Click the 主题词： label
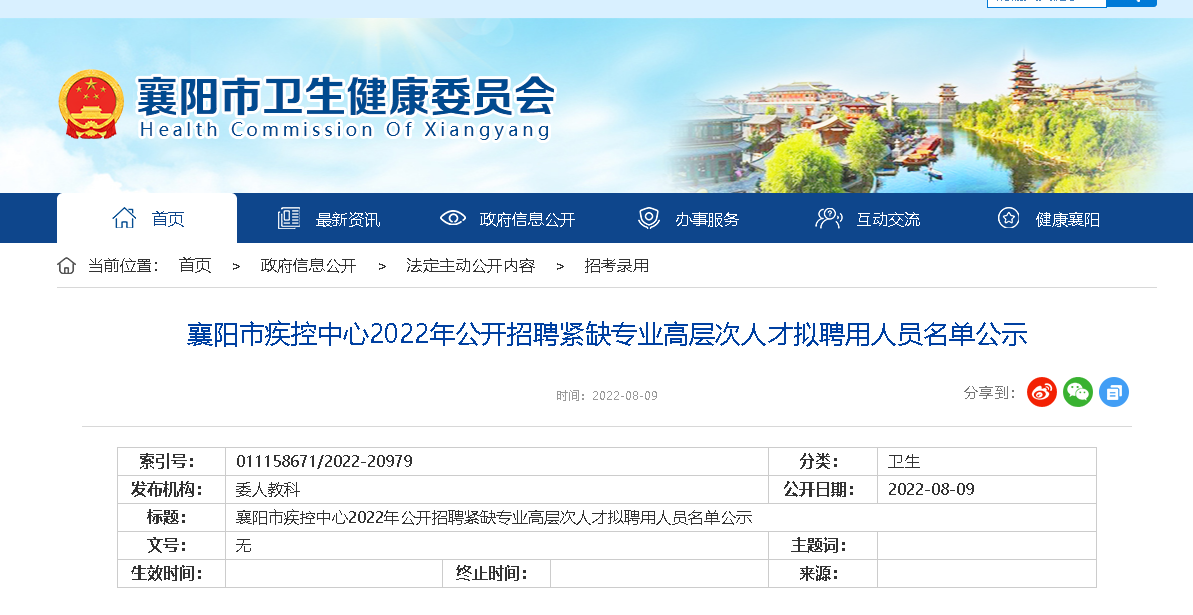The width and height of the screenshot is (1193, 615). [x=819, y=546]
